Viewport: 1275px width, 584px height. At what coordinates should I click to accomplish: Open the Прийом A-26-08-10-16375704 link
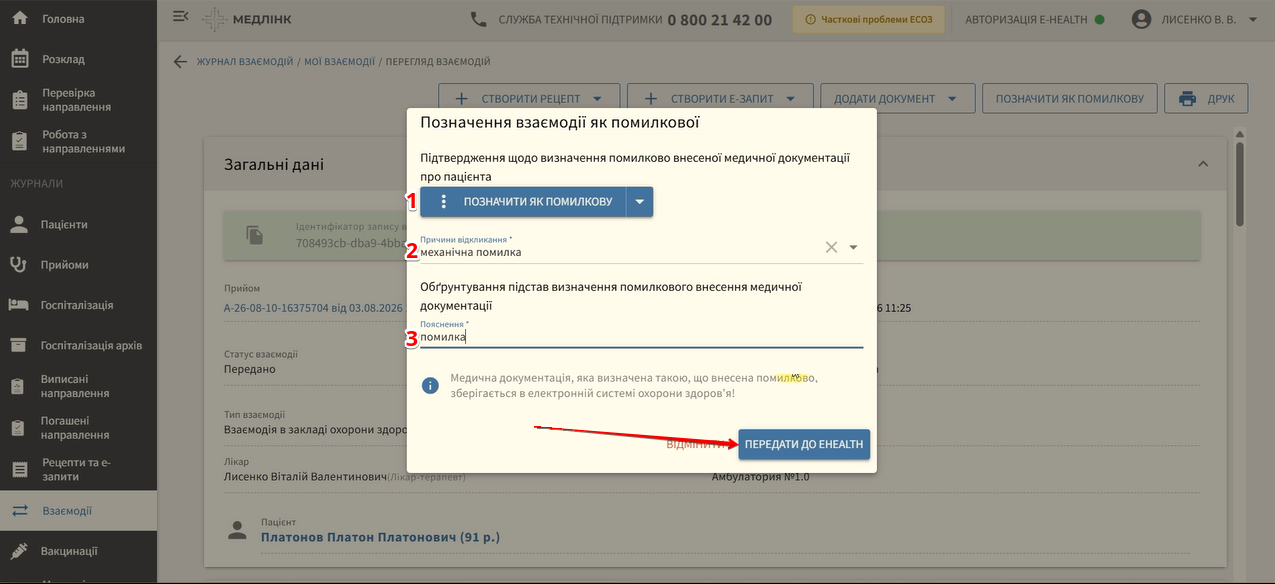tap(314, 308)
